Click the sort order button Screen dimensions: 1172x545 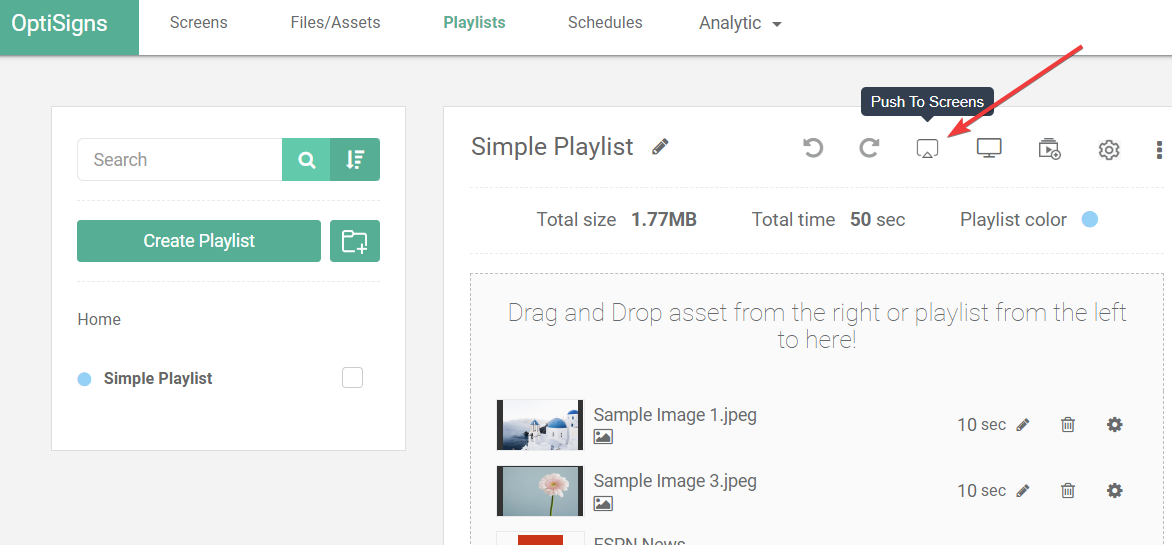(x=355, y=159)
